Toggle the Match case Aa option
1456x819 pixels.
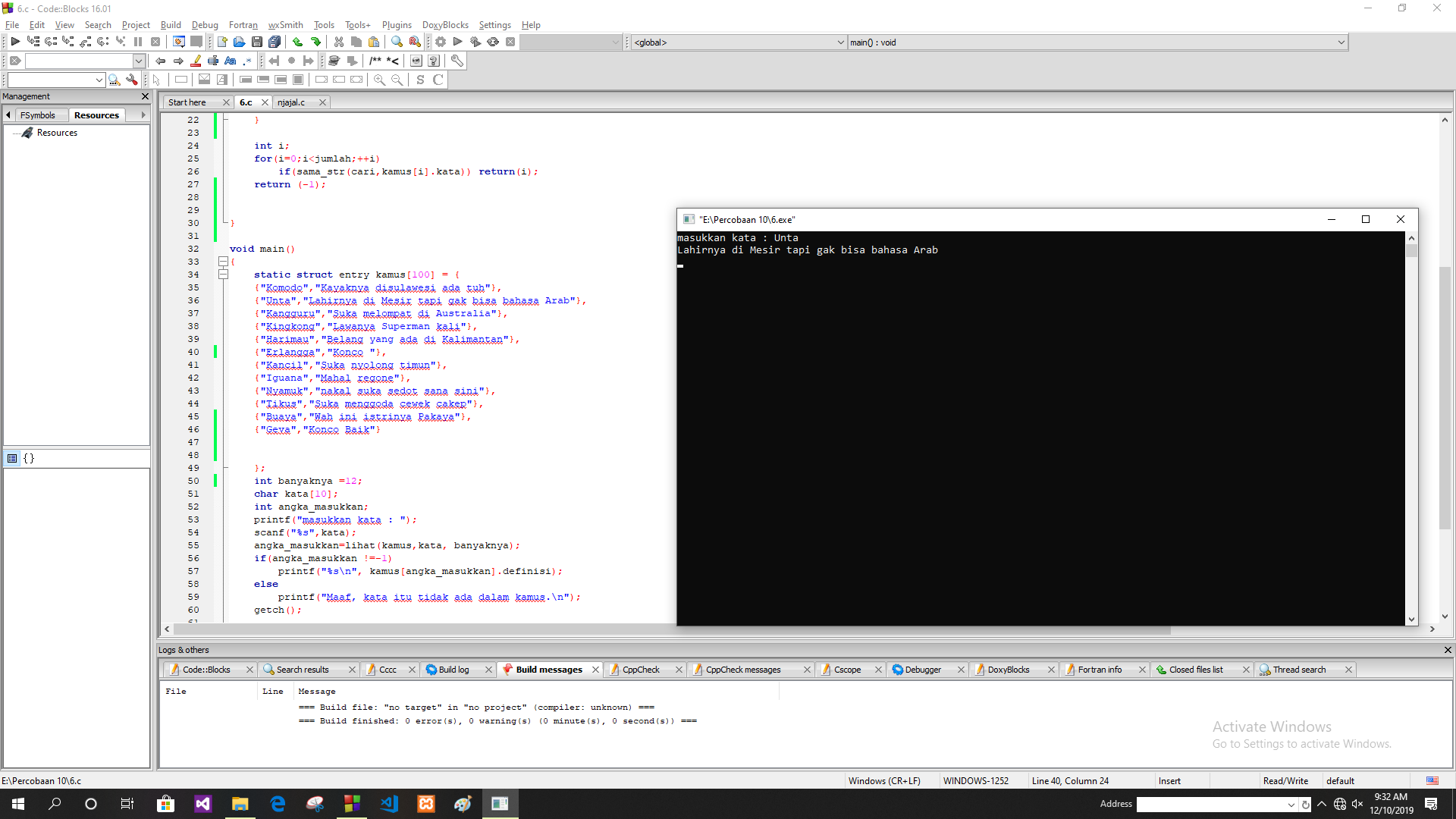click(231, 61)
